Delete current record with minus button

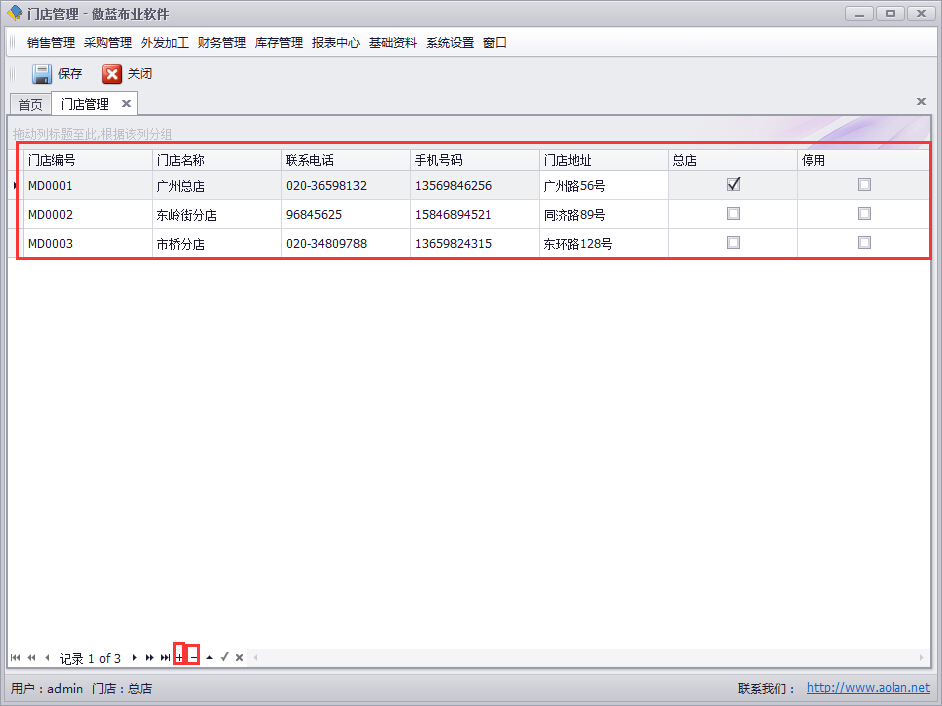click(194, 657)
